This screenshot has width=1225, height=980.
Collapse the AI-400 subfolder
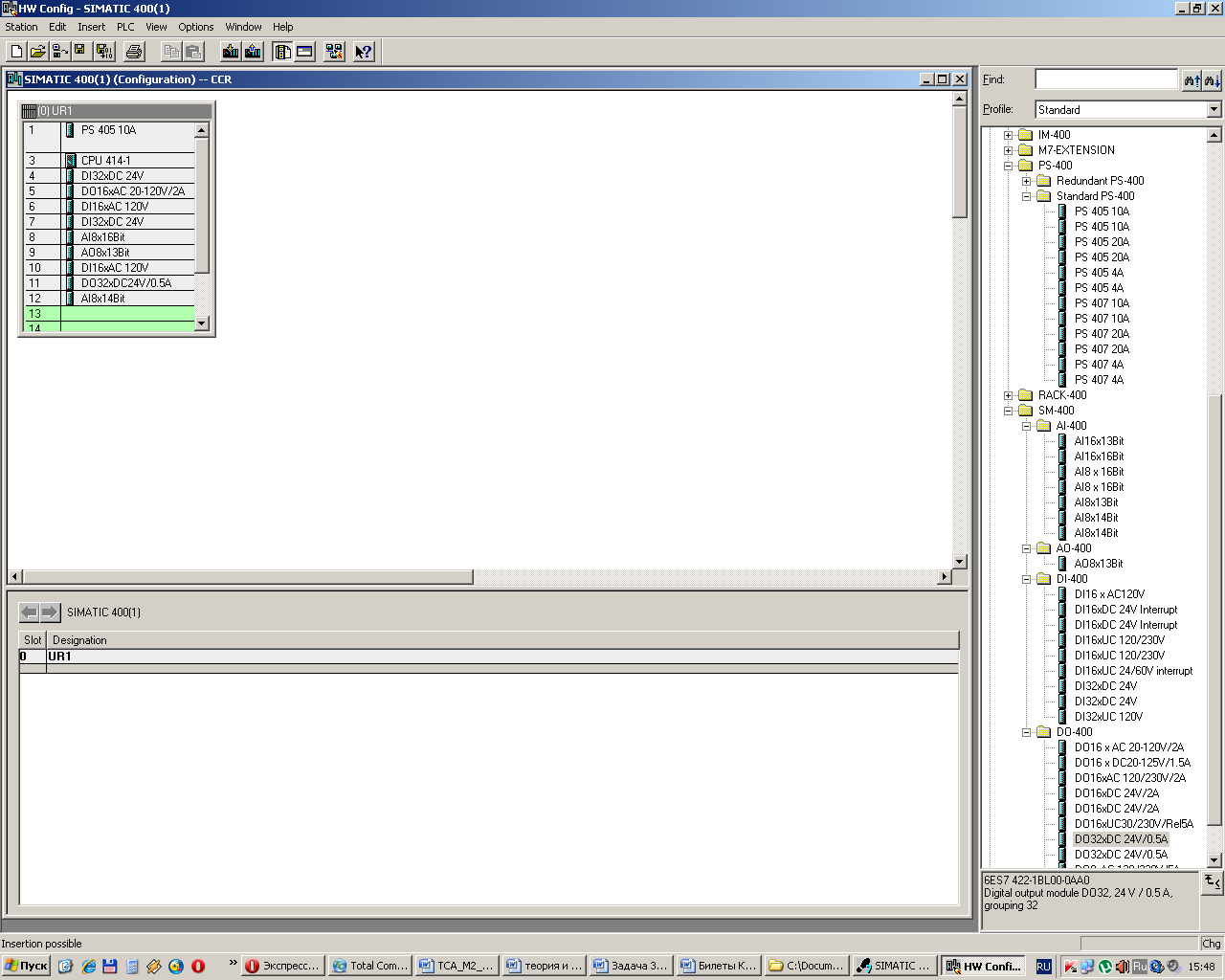(1026, 426)
